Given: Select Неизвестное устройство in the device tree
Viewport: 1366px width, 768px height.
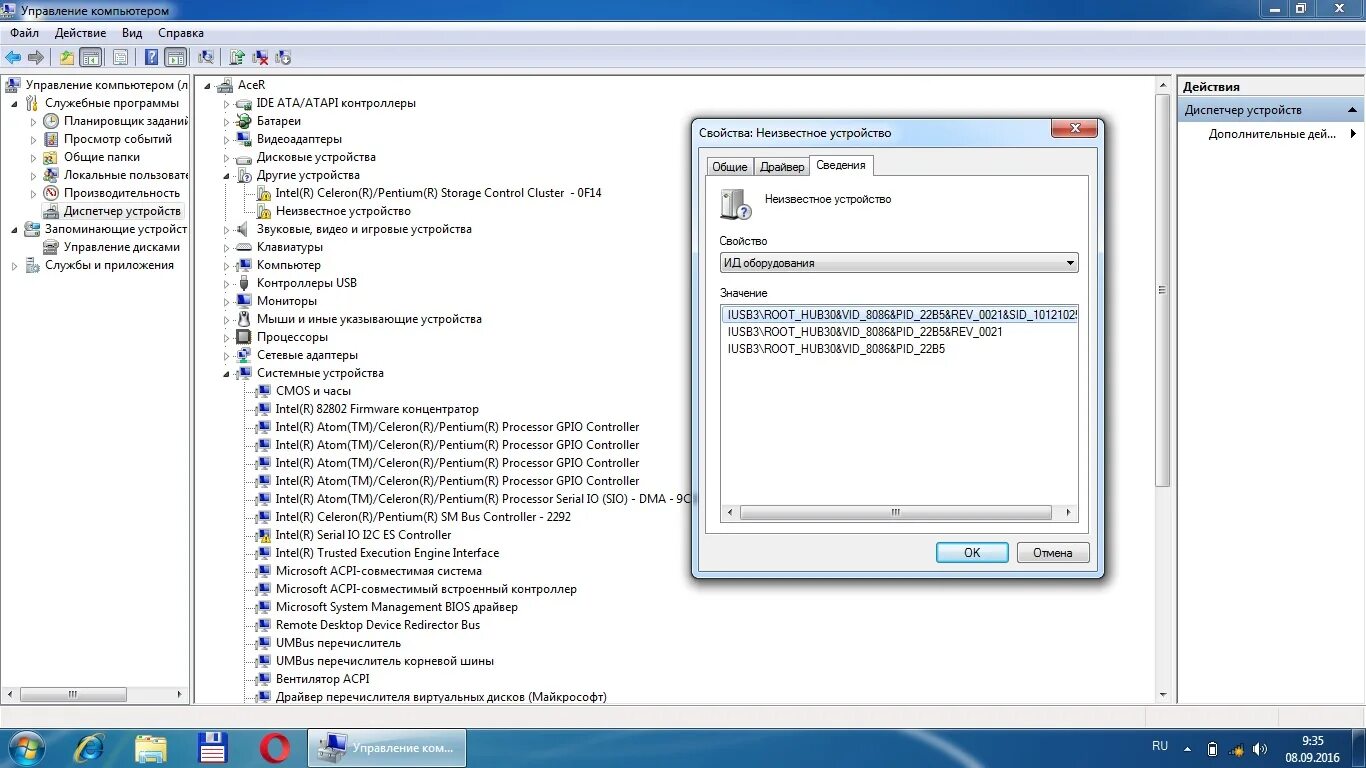Looking at the screenshot, I should coord(343,211).
